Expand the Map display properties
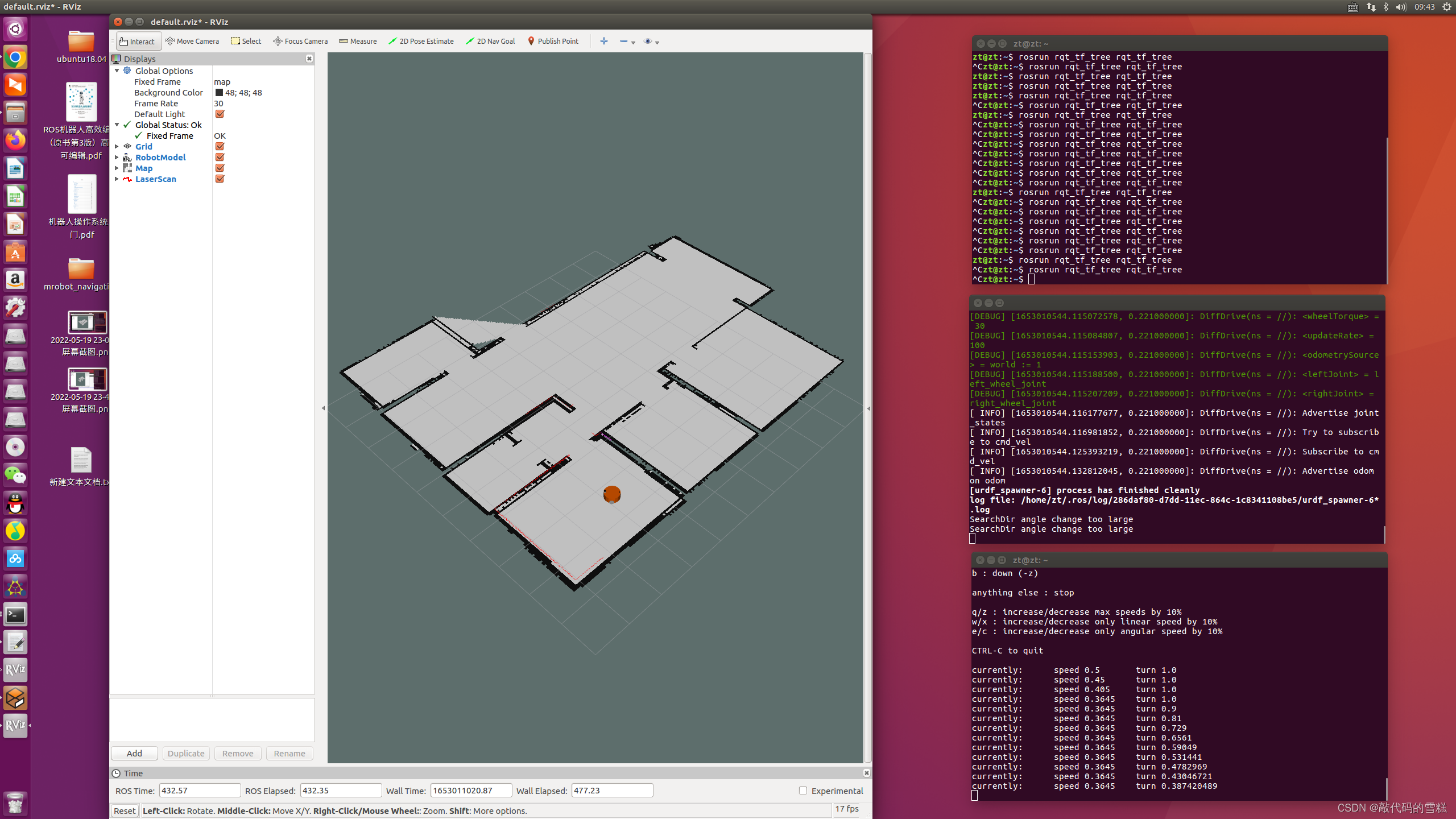 pos(117,168)
